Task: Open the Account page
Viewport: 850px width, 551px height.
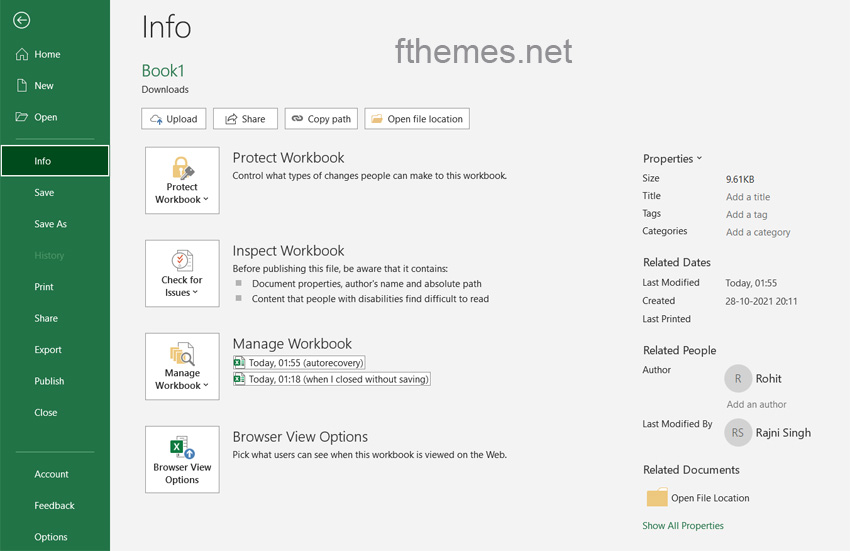Action: pyautogui.click(x=51, y=474)
